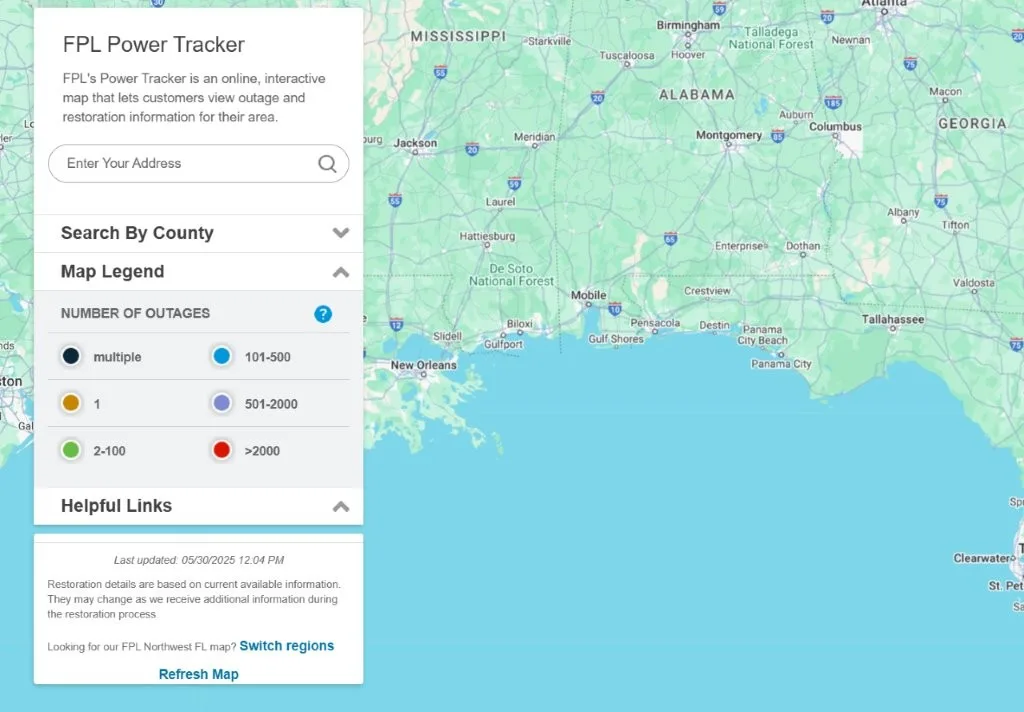The height and width of the screenshot is (712, 1024).
Task: Click the I-12 shield near Slidell
Action: click(x=396, y=324)
